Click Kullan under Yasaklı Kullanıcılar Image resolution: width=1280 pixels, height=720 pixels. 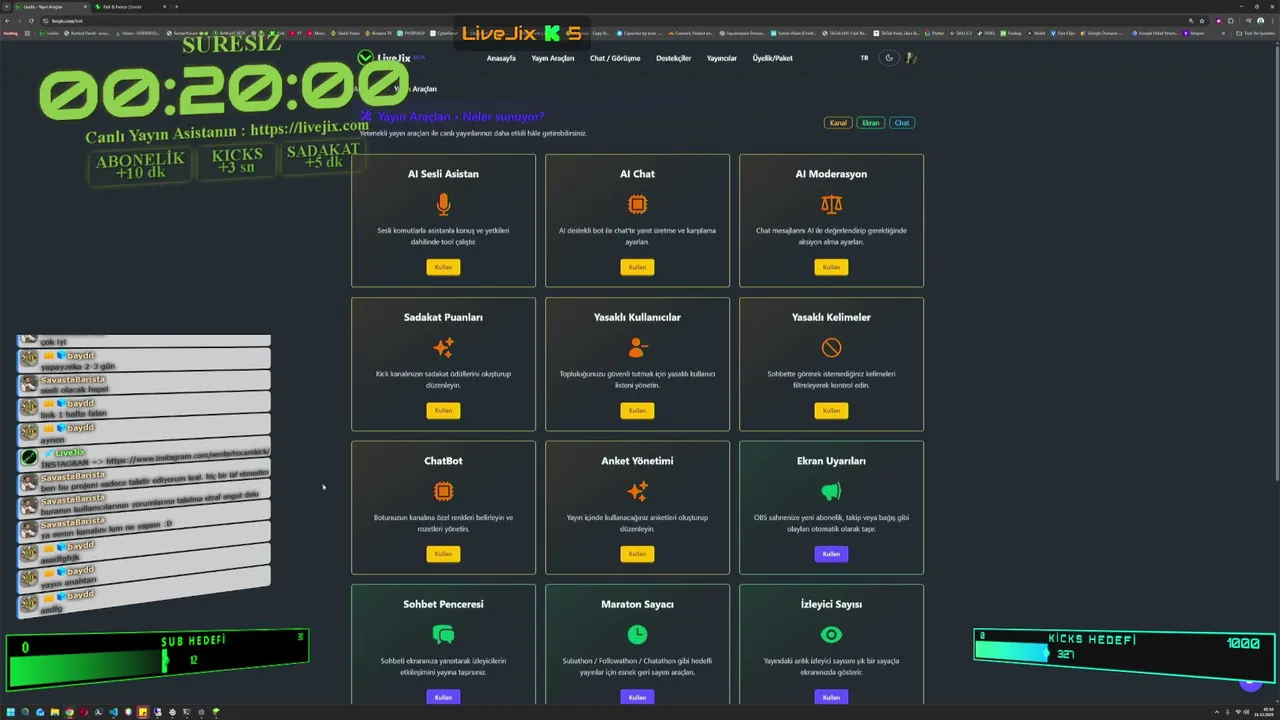(x=637, y=410)
